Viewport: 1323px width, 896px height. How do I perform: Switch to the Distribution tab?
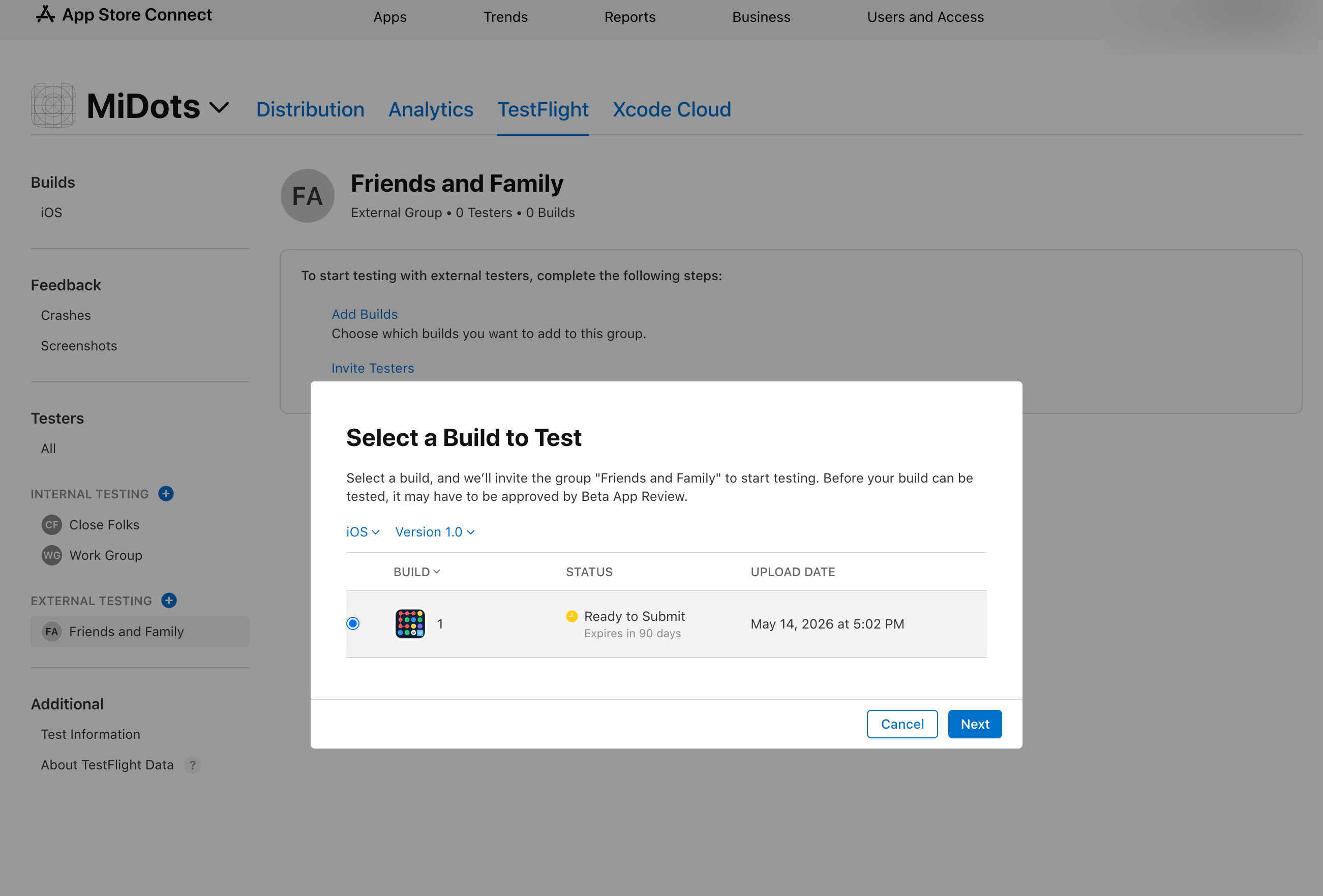[310, 109]
